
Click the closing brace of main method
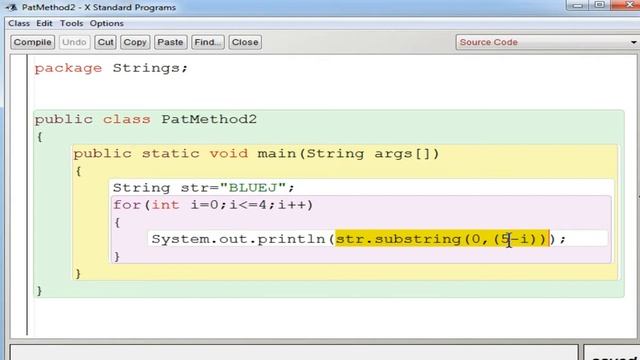[78, 273]
